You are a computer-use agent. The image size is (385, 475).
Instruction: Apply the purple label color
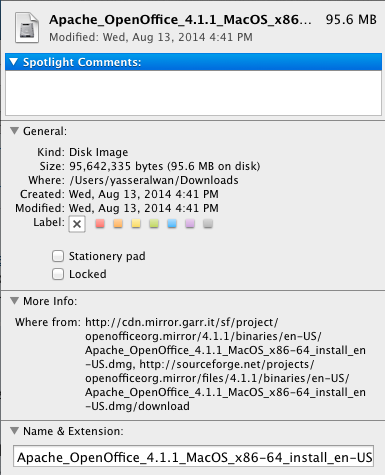pos(190,223)
